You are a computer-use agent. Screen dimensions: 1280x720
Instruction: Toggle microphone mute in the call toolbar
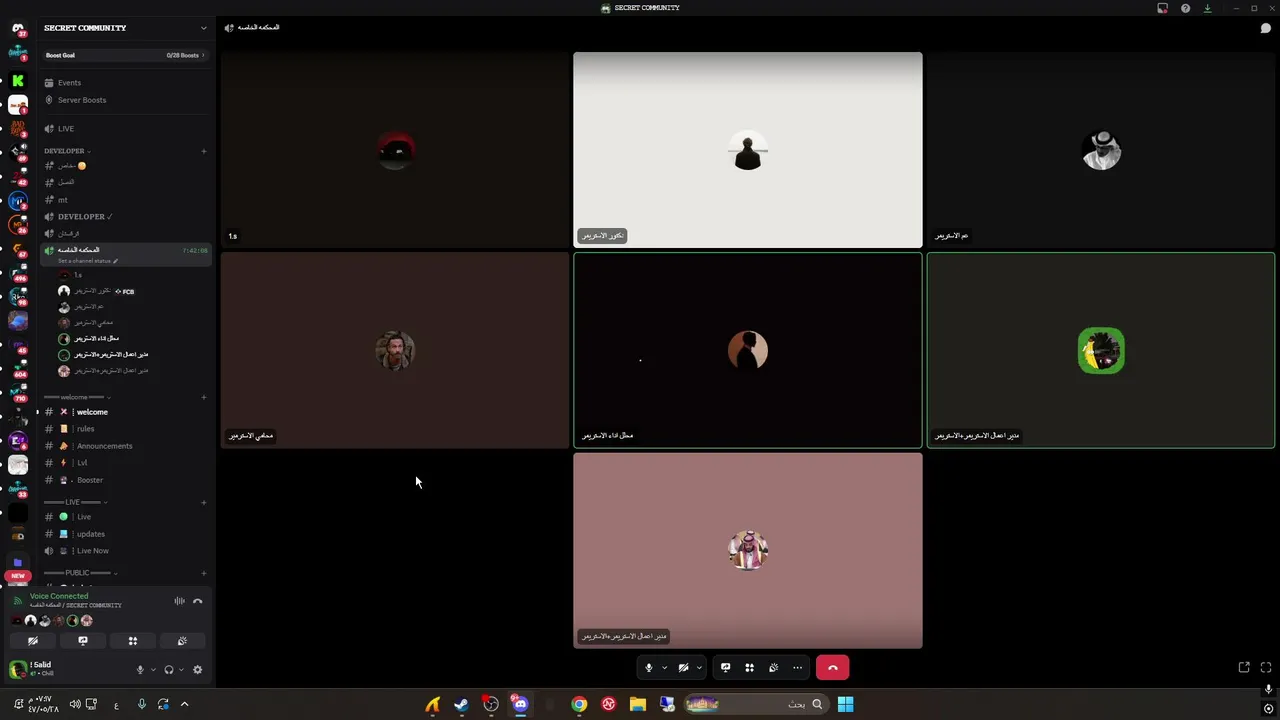[648, 667]
